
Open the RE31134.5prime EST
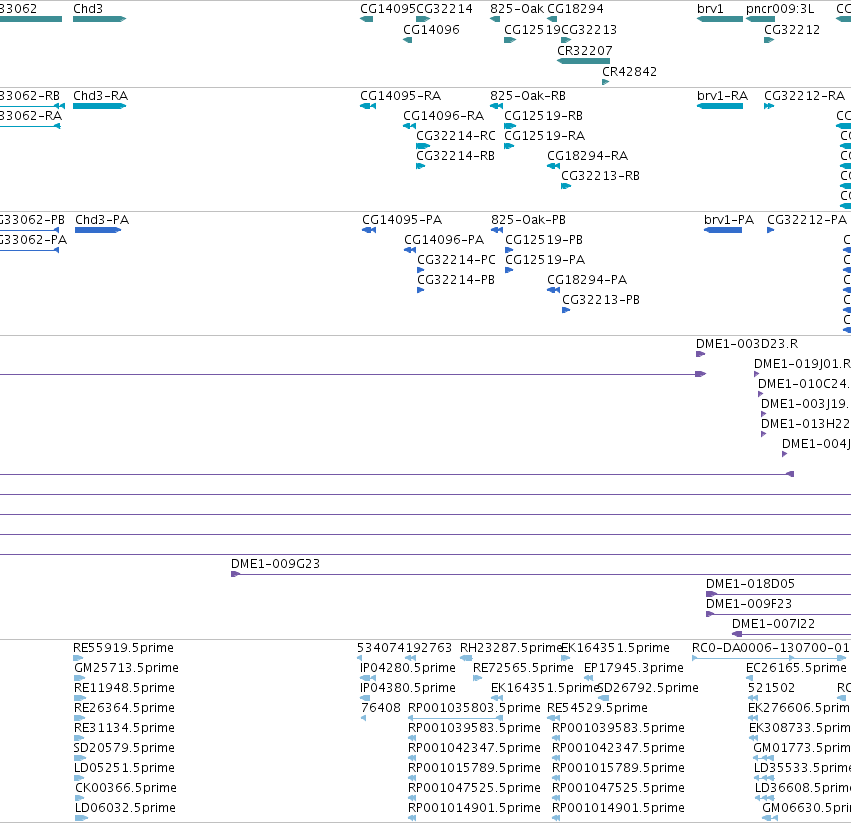click(79, 739)
